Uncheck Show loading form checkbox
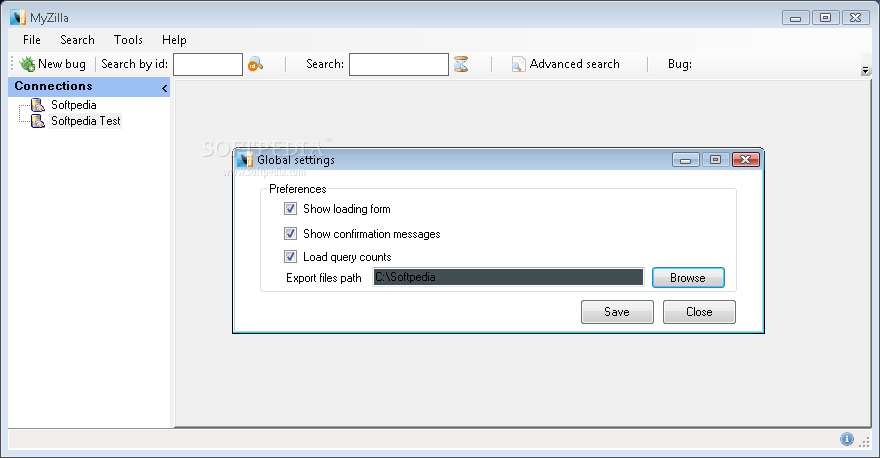This screenshot has height=458, width=880. (290, 209)
